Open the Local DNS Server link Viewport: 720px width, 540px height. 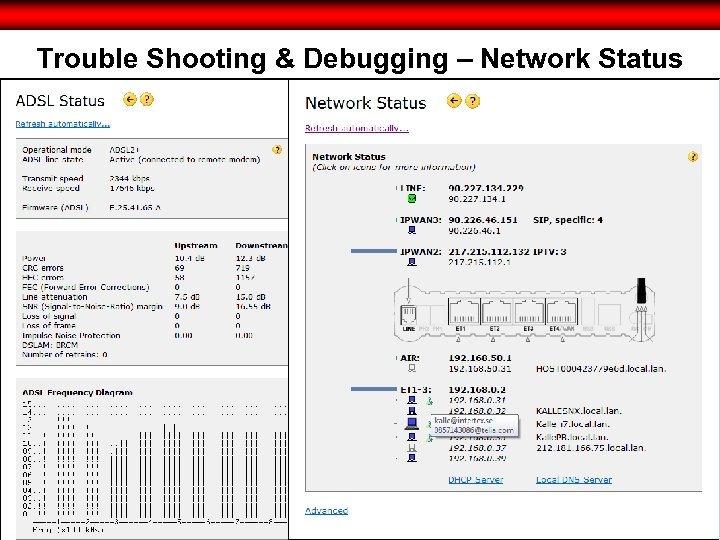pyautogui.click(x=574, y=479)
